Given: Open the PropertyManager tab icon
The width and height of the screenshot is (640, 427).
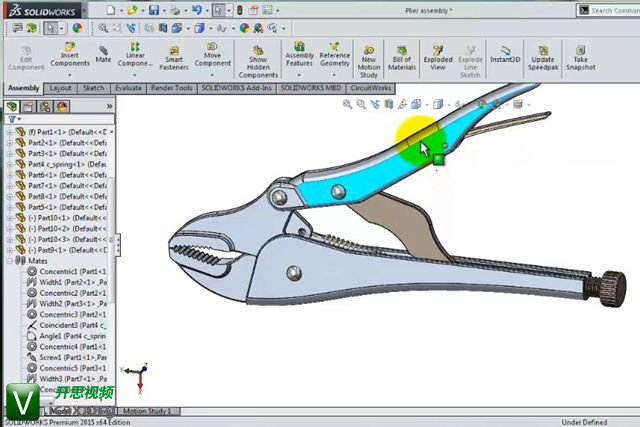Looking at the screenshot, I should point(28,107).
